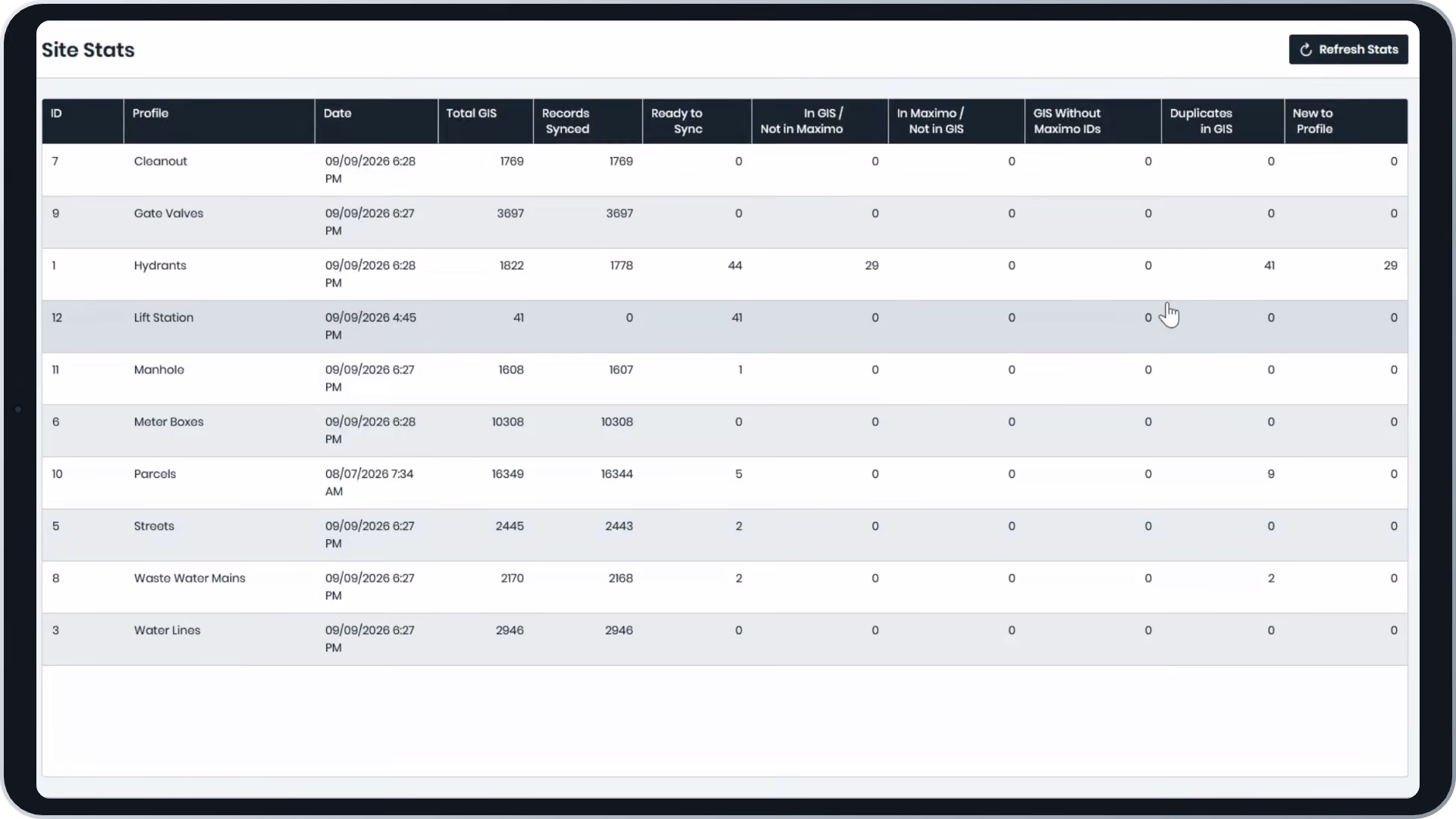Viewport: 1456px width, 819px height.
Task: Click Cleanout Records Synced value 1769
Action: (621, 162)
